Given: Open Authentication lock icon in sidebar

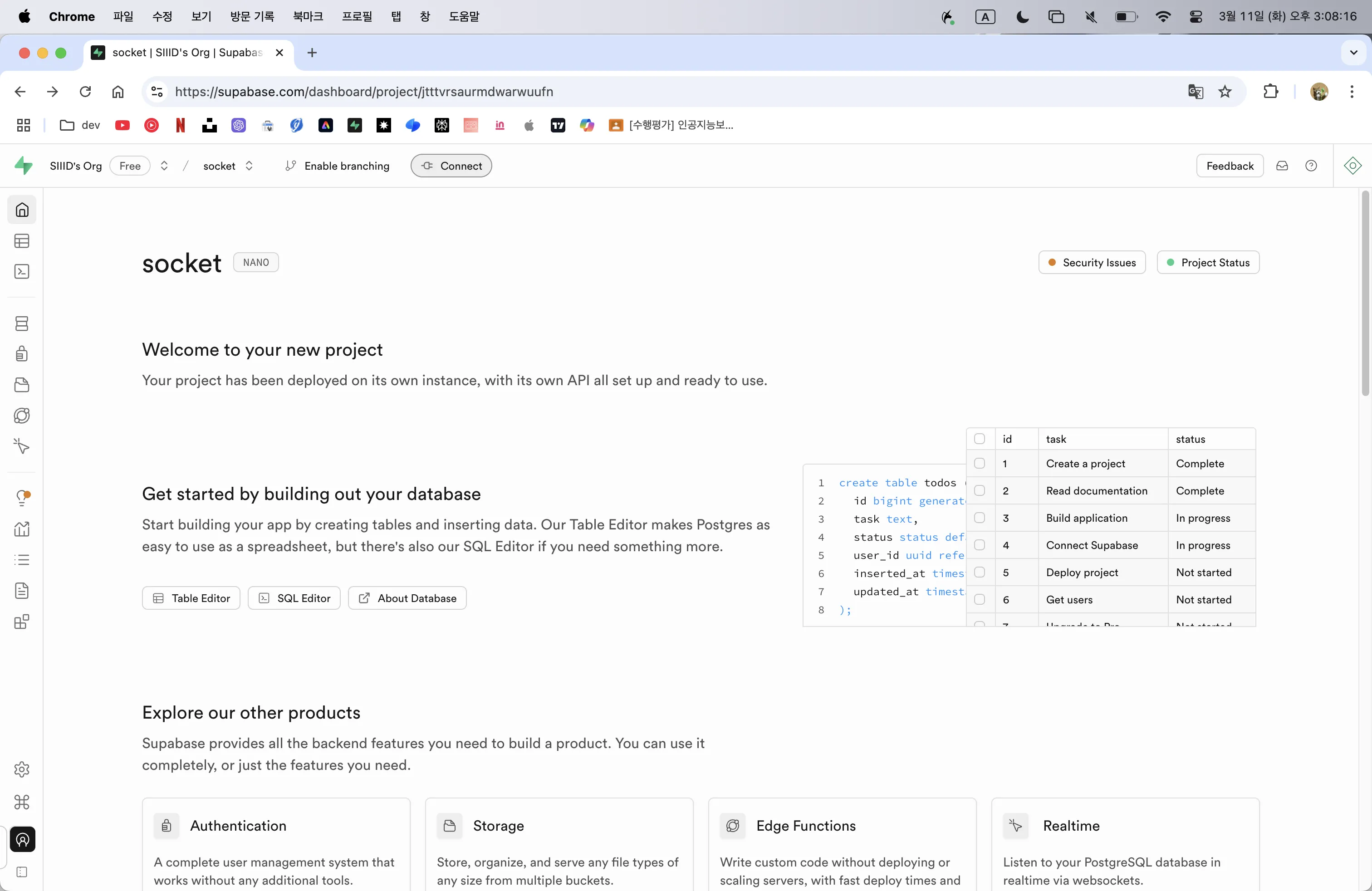Looking at the screenshot, I should pyautogui.click(x=22, y=354).
